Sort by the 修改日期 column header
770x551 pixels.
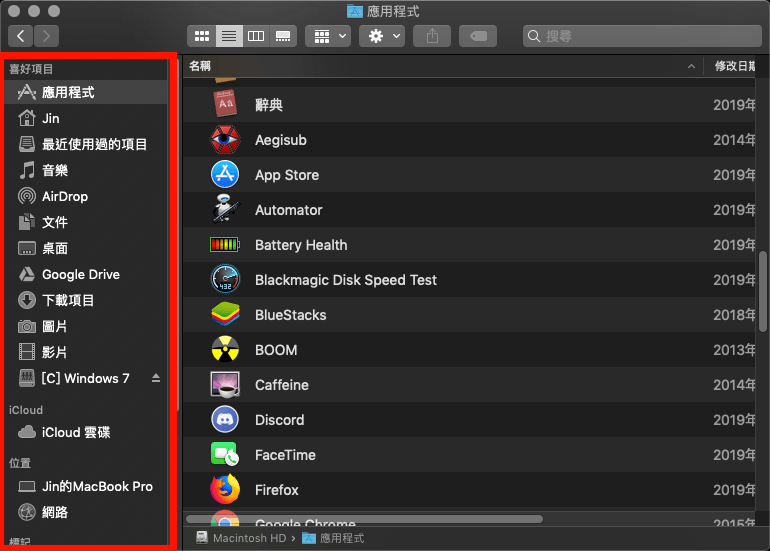[735, 66]
